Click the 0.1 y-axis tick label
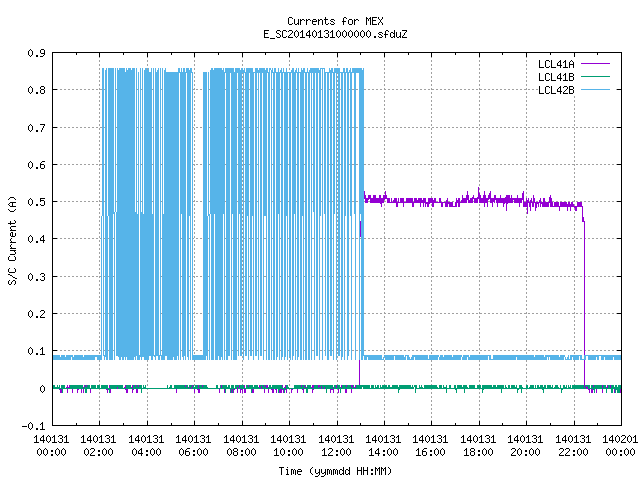640x480 pixels. click(36, 351)
